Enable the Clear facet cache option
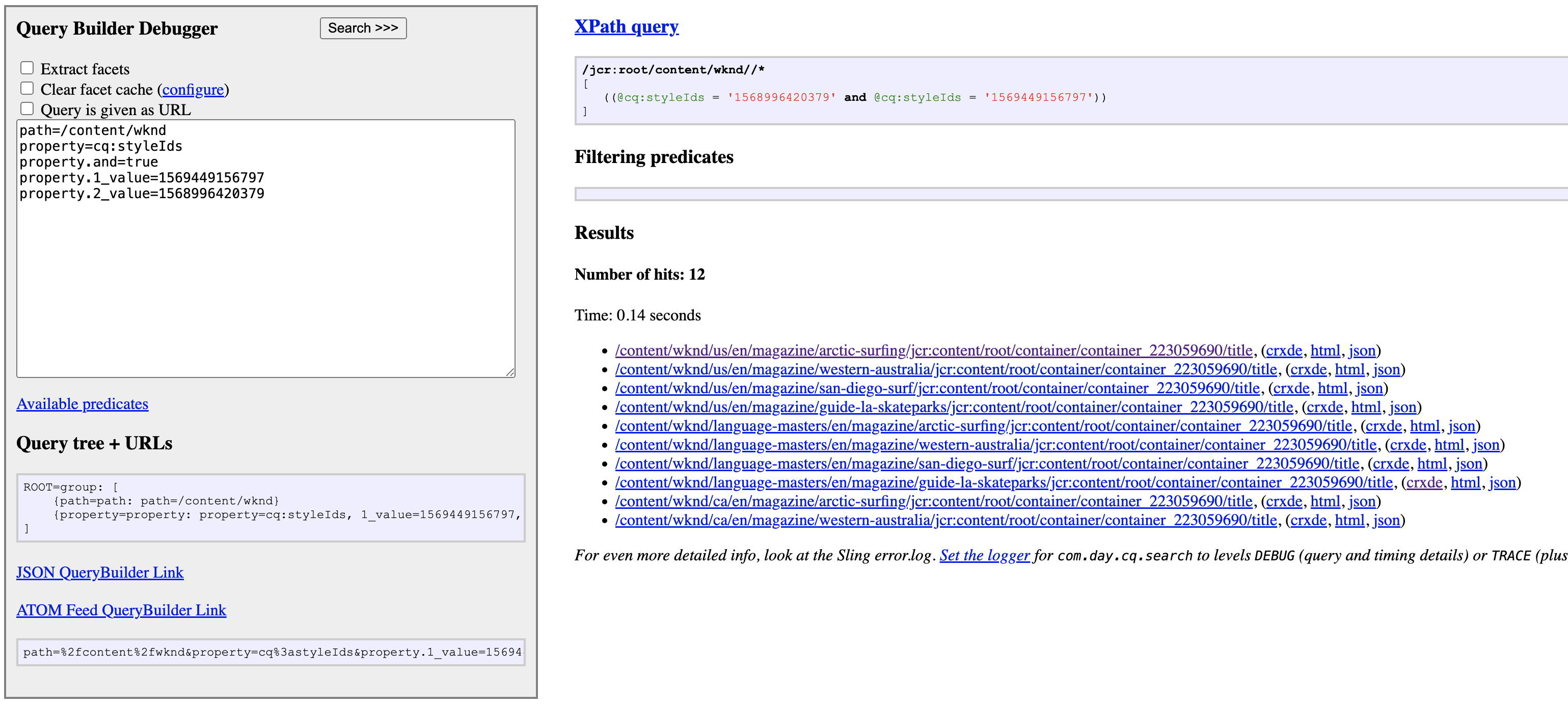The image size is (1568, 704). (x=27, y=88)
